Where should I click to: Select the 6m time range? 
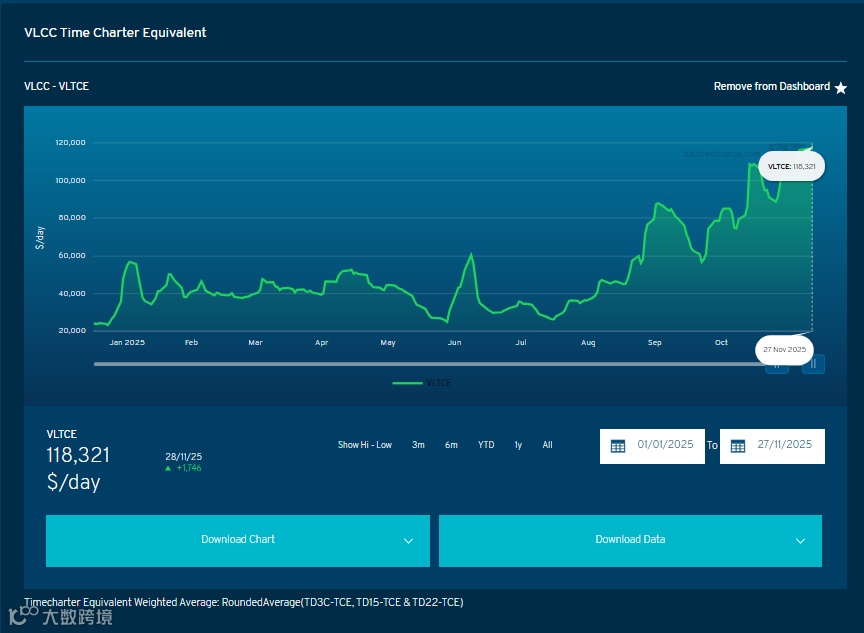click(x=451, y=445)
